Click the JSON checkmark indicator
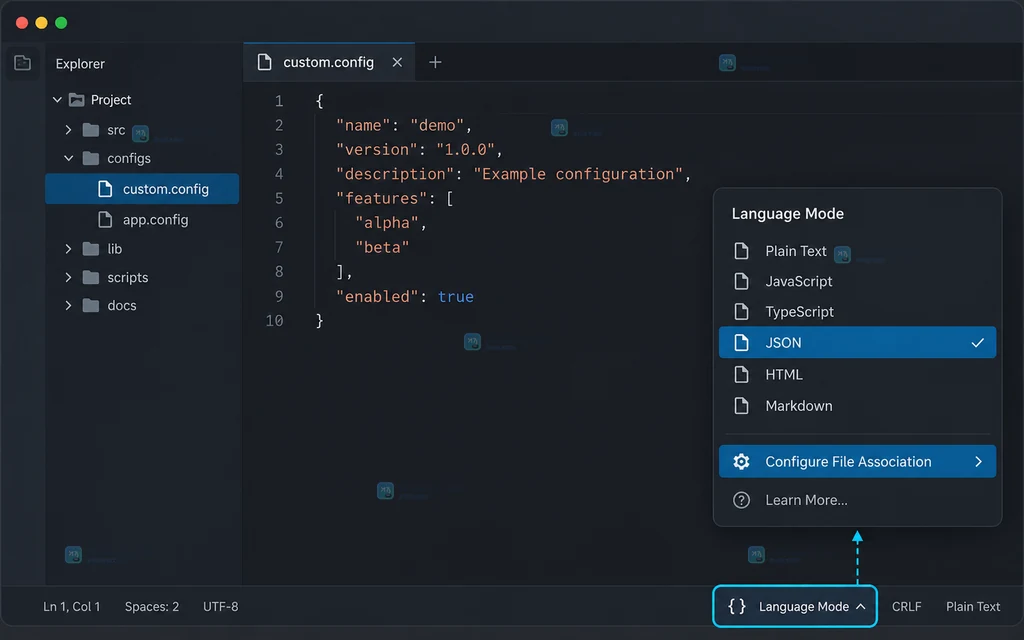The width and height of the screenshot is (1024, 640). [978, 342]
